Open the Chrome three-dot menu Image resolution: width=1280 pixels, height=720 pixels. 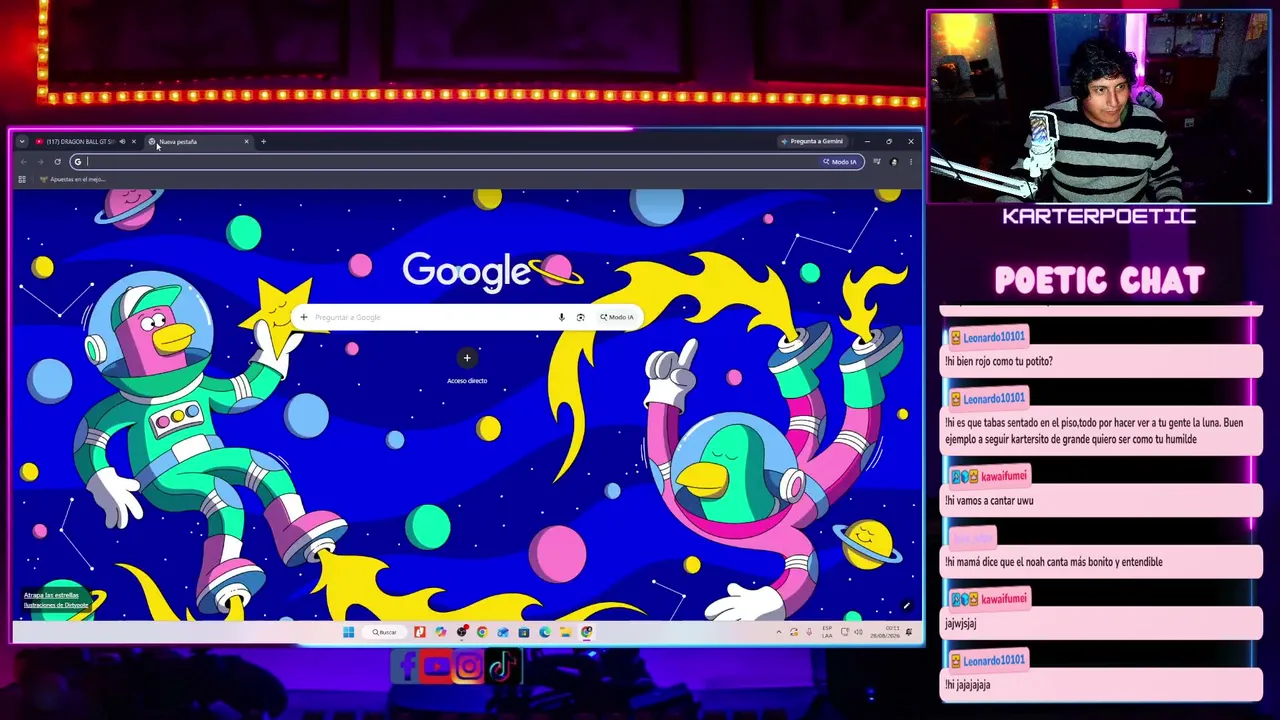coord(910,162)
